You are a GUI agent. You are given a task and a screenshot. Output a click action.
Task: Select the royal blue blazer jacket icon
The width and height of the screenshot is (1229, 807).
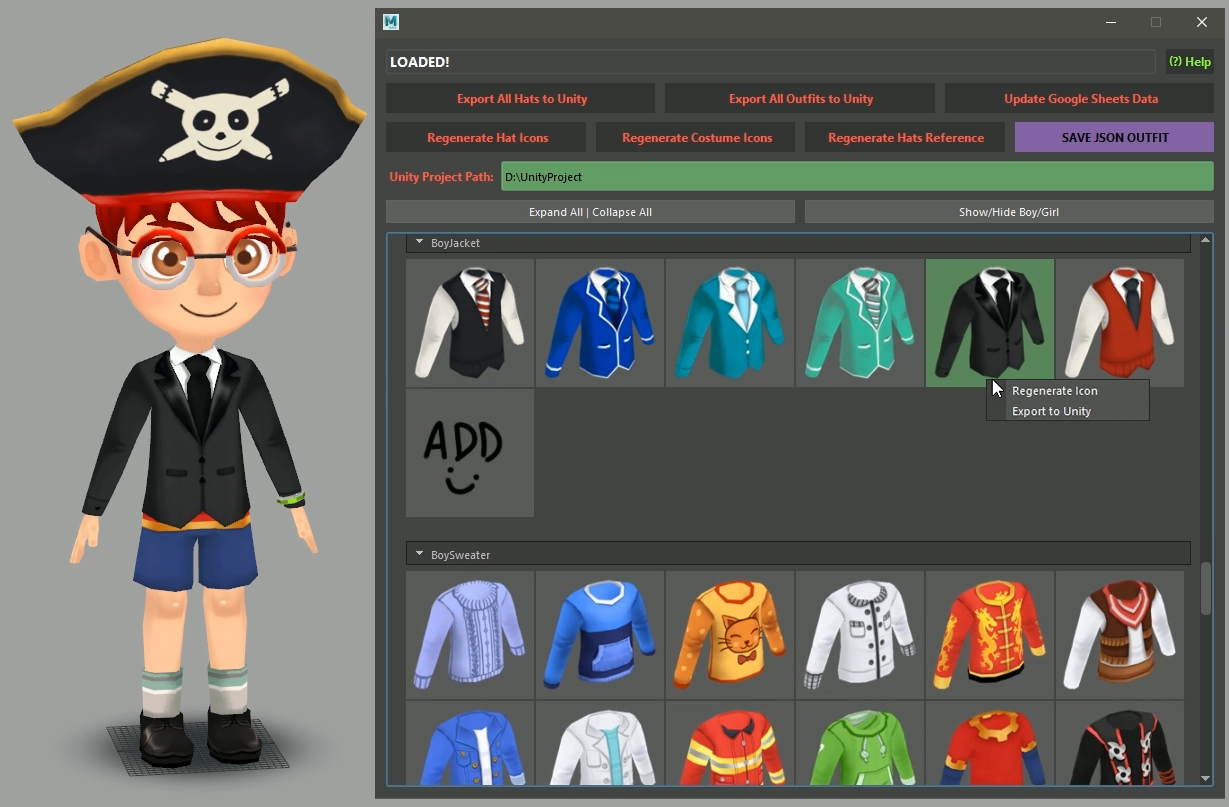600,323
